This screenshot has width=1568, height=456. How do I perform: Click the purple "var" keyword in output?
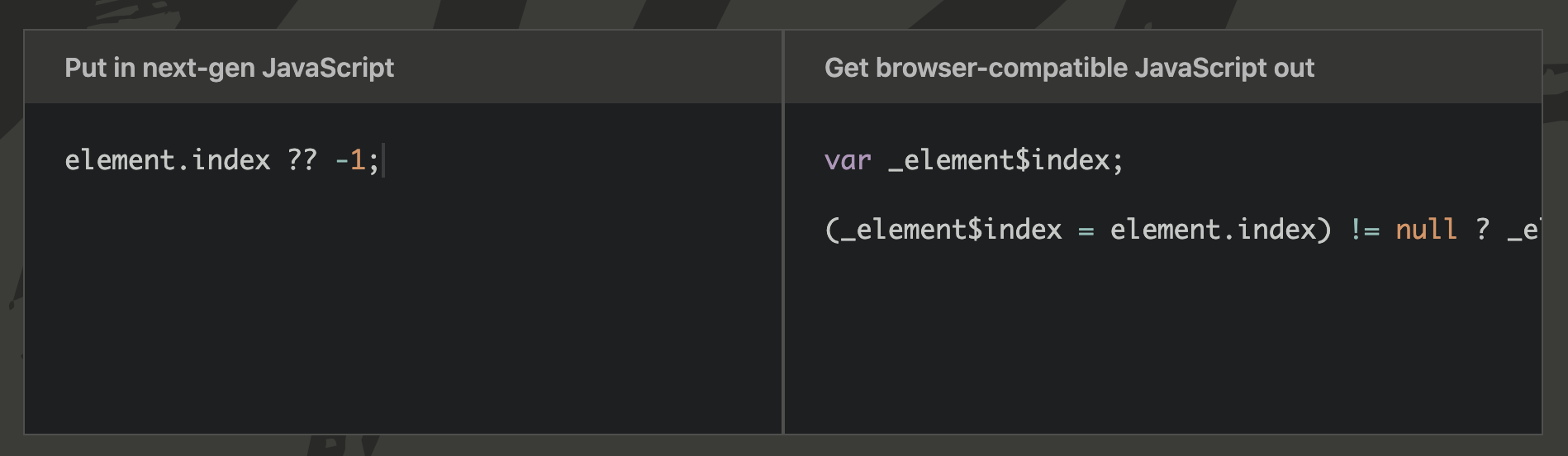tap(848, 160)
